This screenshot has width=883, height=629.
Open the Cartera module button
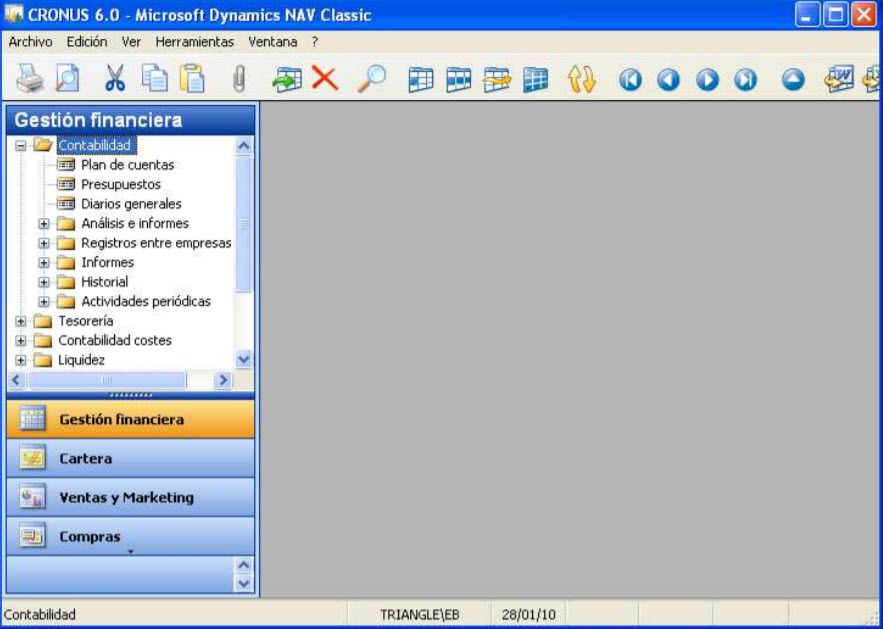tap(85, 459)
